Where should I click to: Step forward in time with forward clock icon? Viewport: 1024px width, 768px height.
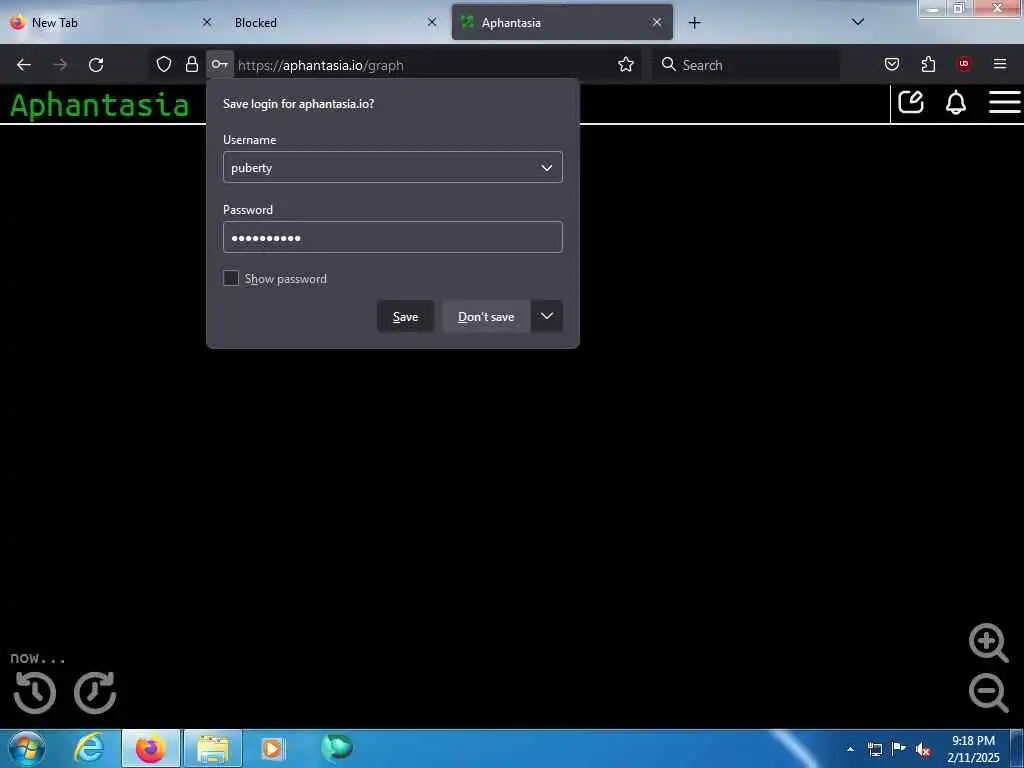click(95, 692)
